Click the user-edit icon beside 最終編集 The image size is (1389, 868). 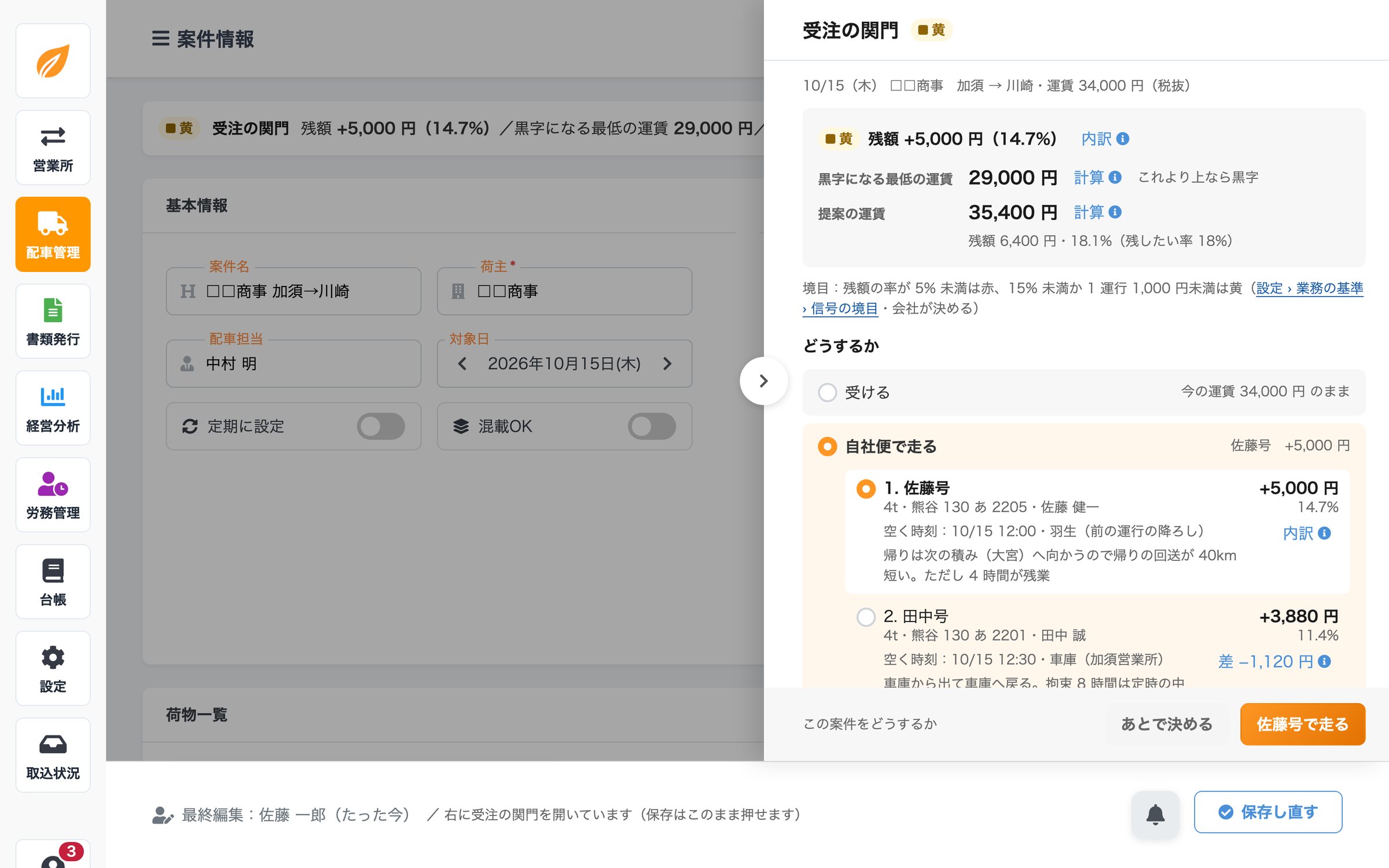163,815
